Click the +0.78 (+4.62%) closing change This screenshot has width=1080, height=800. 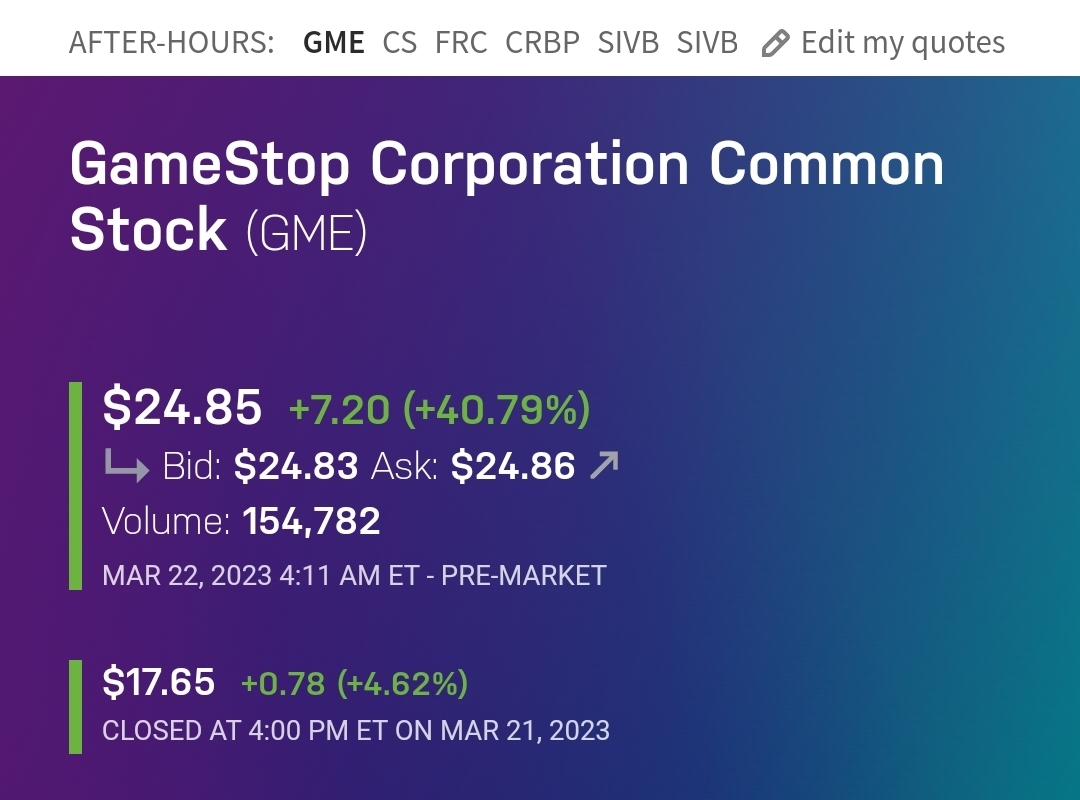(x=354, y=684)
